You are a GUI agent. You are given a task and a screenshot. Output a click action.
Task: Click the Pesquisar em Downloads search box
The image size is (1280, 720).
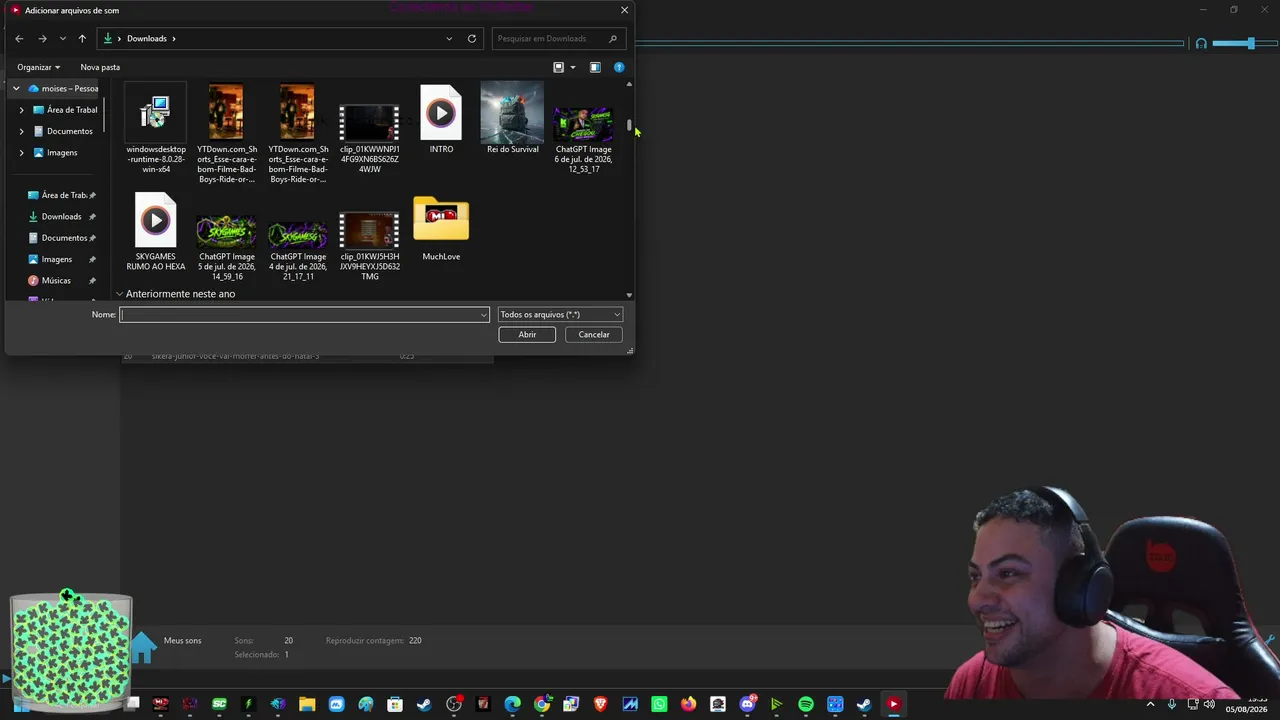(x=559, y=39)
